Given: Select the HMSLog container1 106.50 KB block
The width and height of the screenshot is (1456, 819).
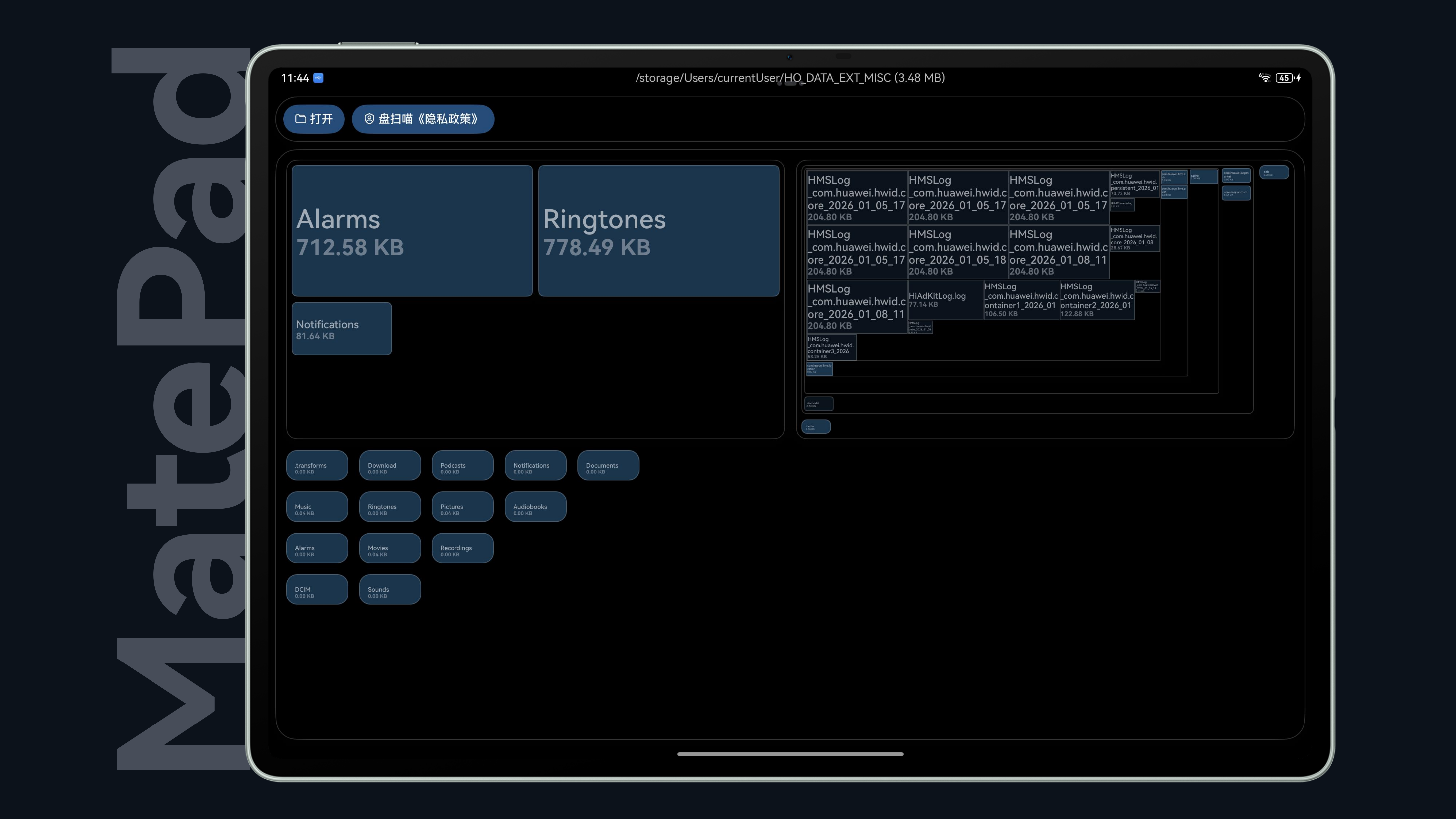Looking at the screenshot, I should tap(1021, 299).
